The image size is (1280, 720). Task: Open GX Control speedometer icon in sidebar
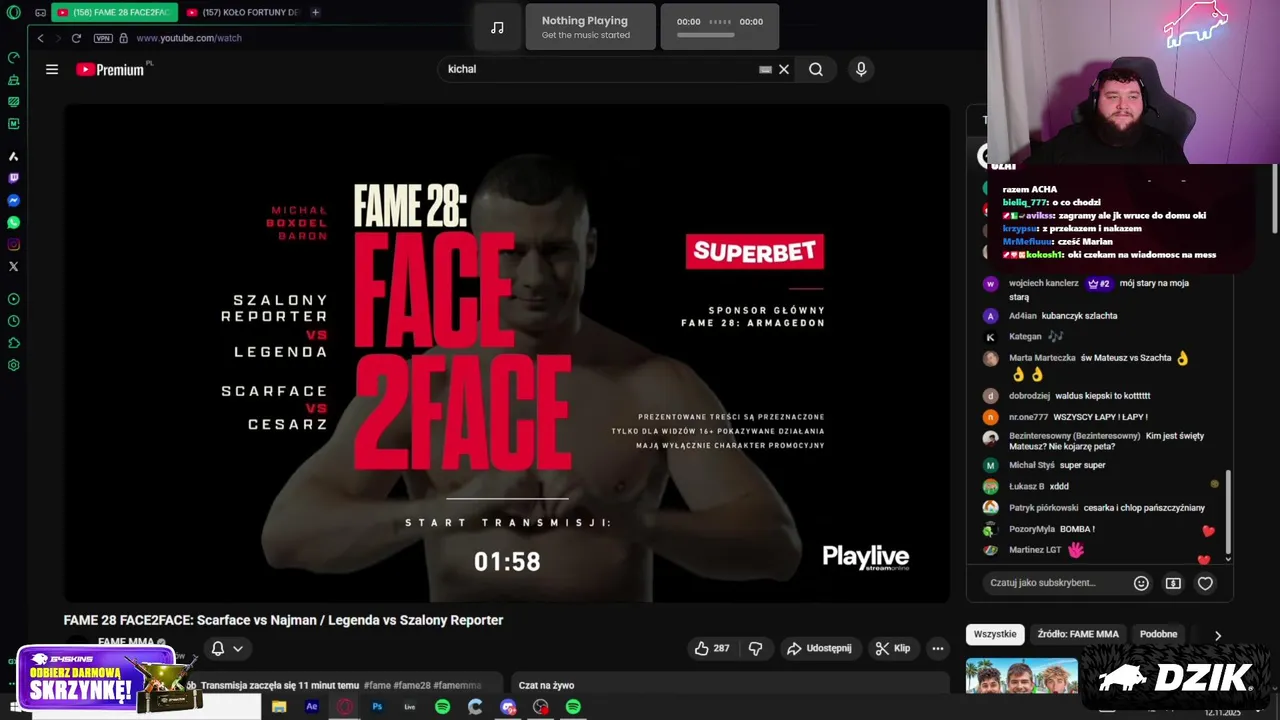click(13, 57)
